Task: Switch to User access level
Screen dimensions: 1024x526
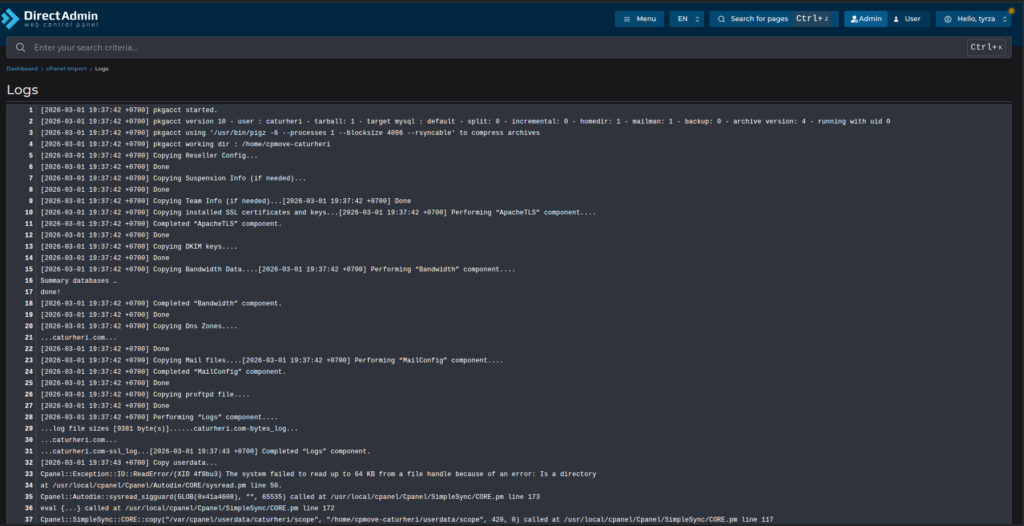Action: coord(907,19)
